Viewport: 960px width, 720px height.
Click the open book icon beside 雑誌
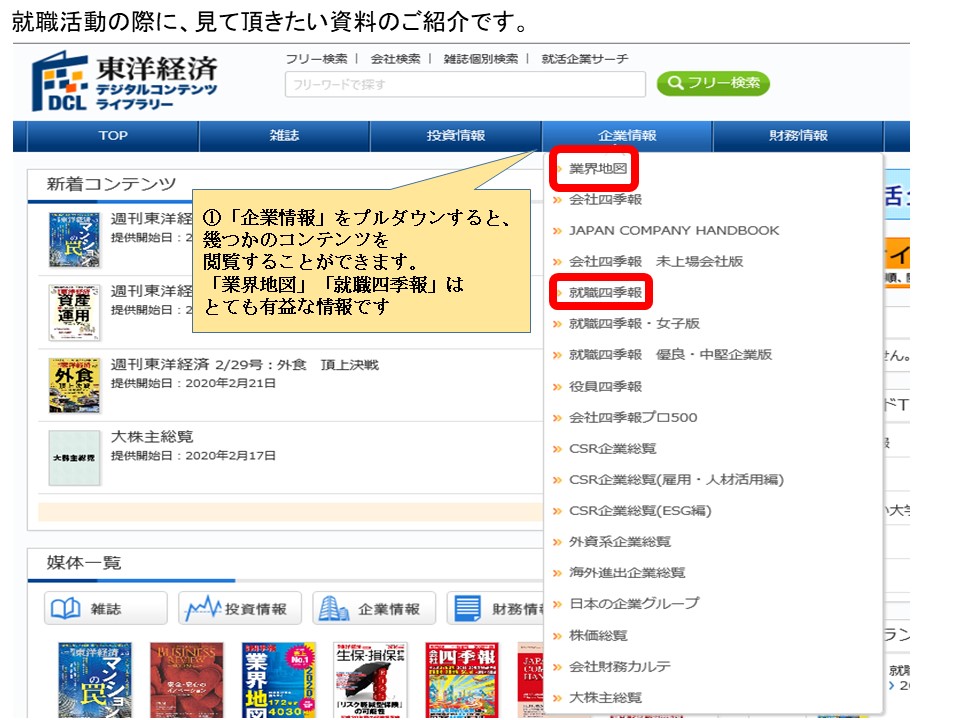click(66, 609)
